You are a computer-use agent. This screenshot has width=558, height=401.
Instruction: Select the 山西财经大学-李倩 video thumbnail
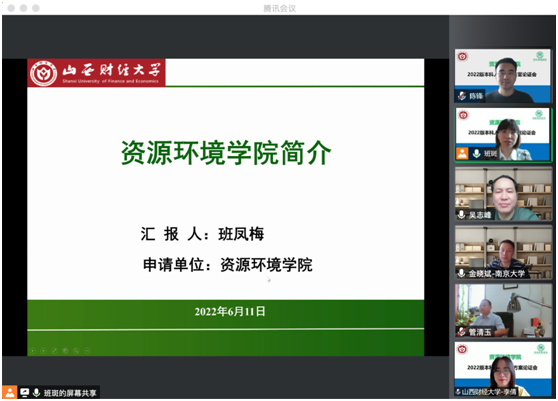click(503, 369)
